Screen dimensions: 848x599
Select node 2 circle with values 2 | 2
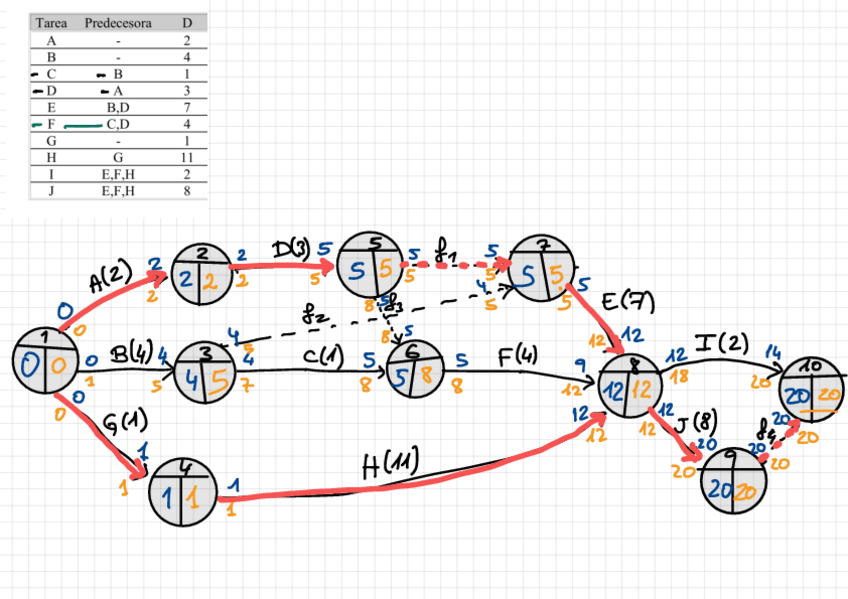(x=202, y=274)
